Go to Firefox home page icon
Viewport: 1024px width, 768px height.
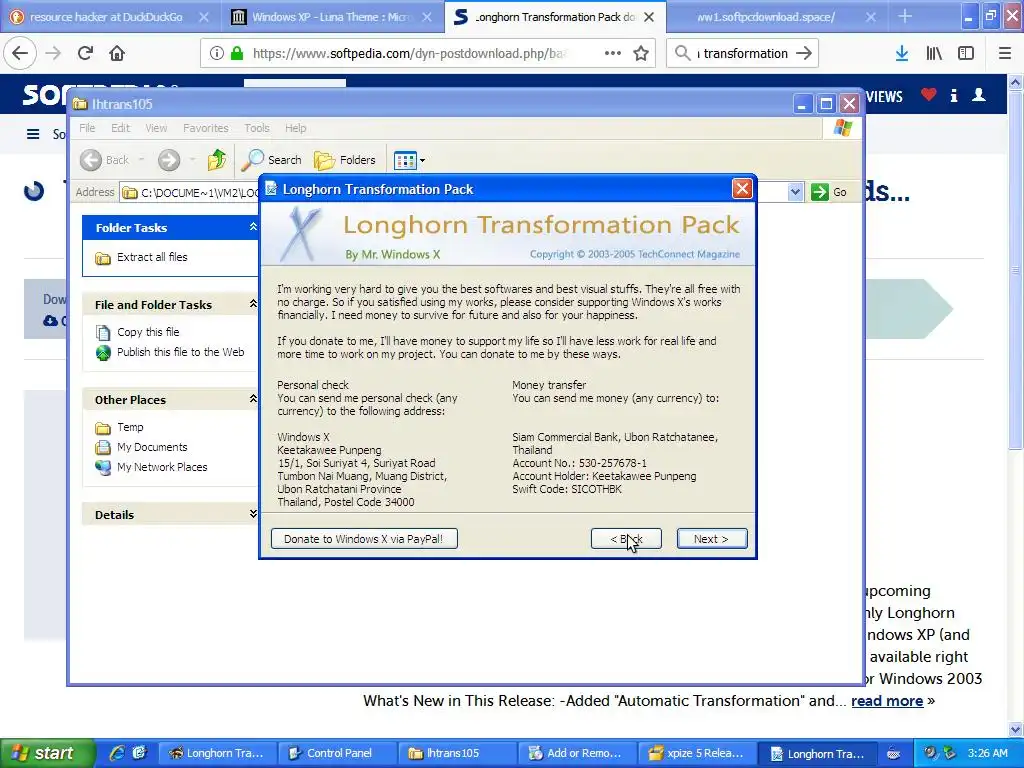pos(117,53)
